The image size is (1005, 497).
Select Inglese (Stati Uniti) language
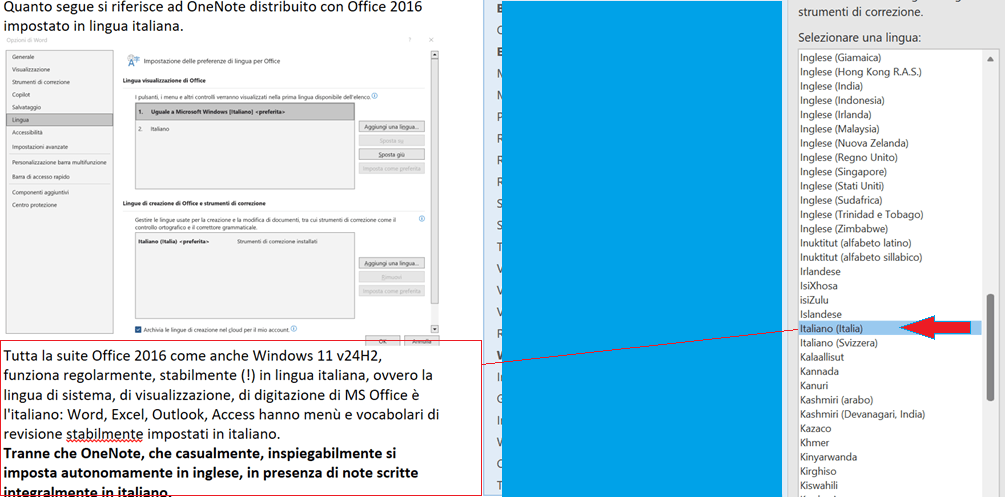[x=842, y=186]
